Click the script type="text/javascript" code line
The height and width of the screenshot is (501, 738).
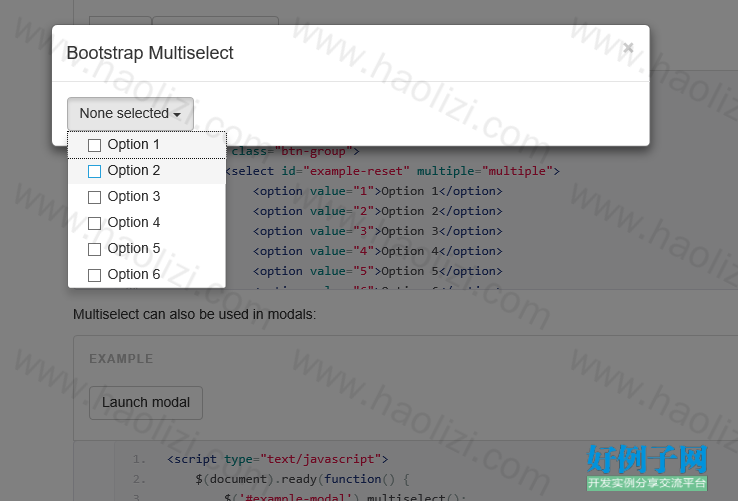[278, 459]
